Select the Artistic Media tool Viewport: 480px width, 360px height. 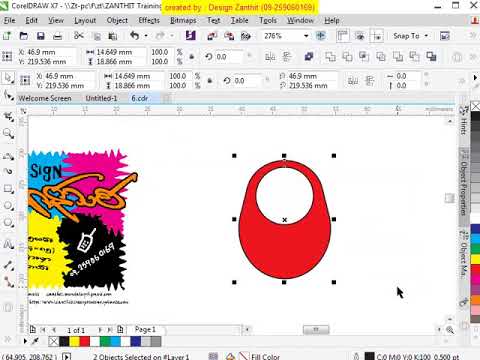[x=8, y=171]
